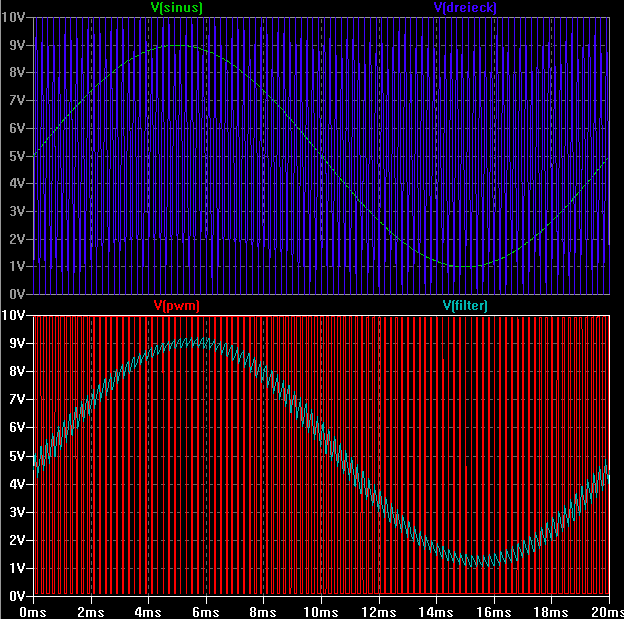624x619 pixels.
Task: Click the V(pwm) trace label
Action: click(176, 306)
